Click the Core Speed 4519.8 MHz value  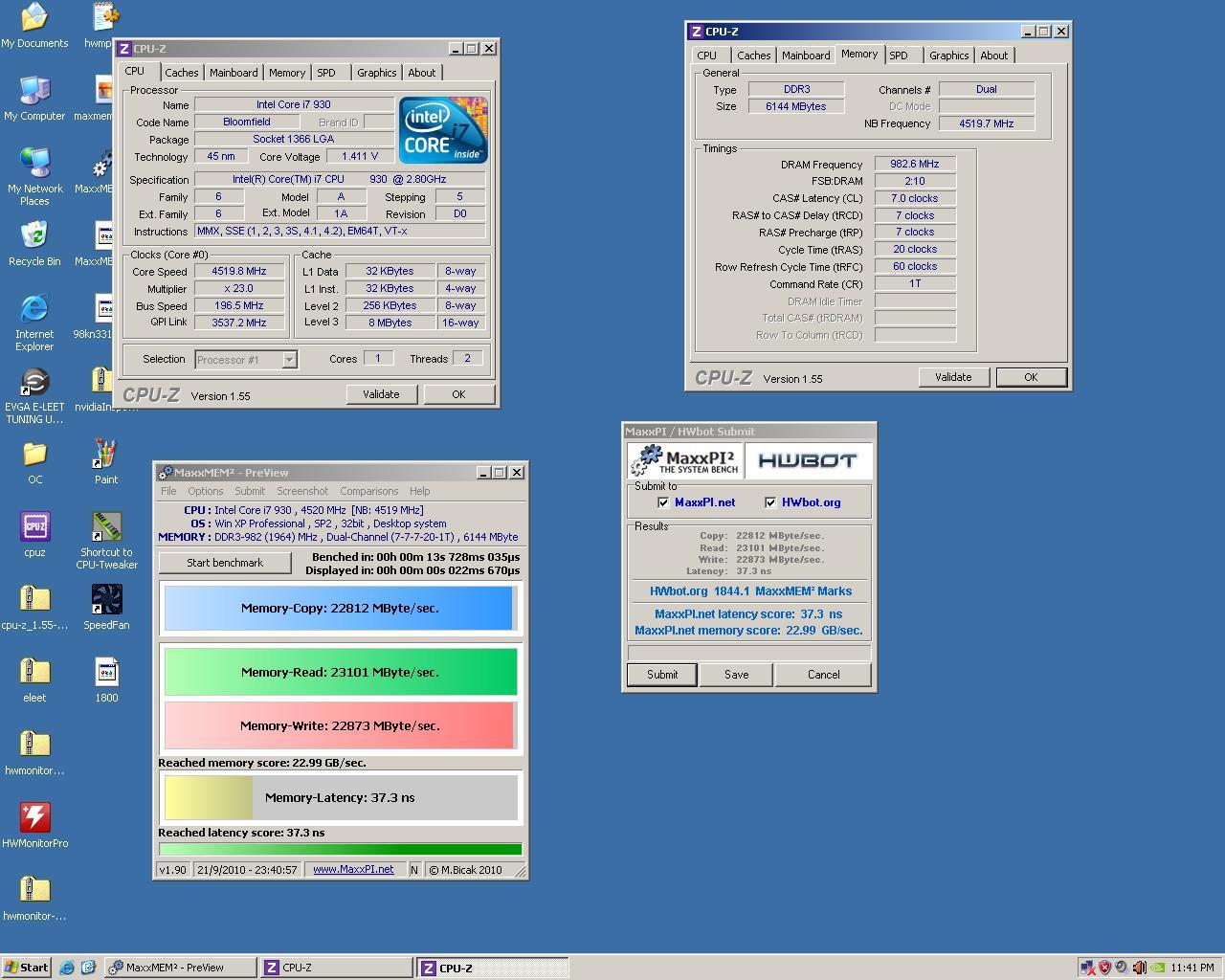pos(239,272)
